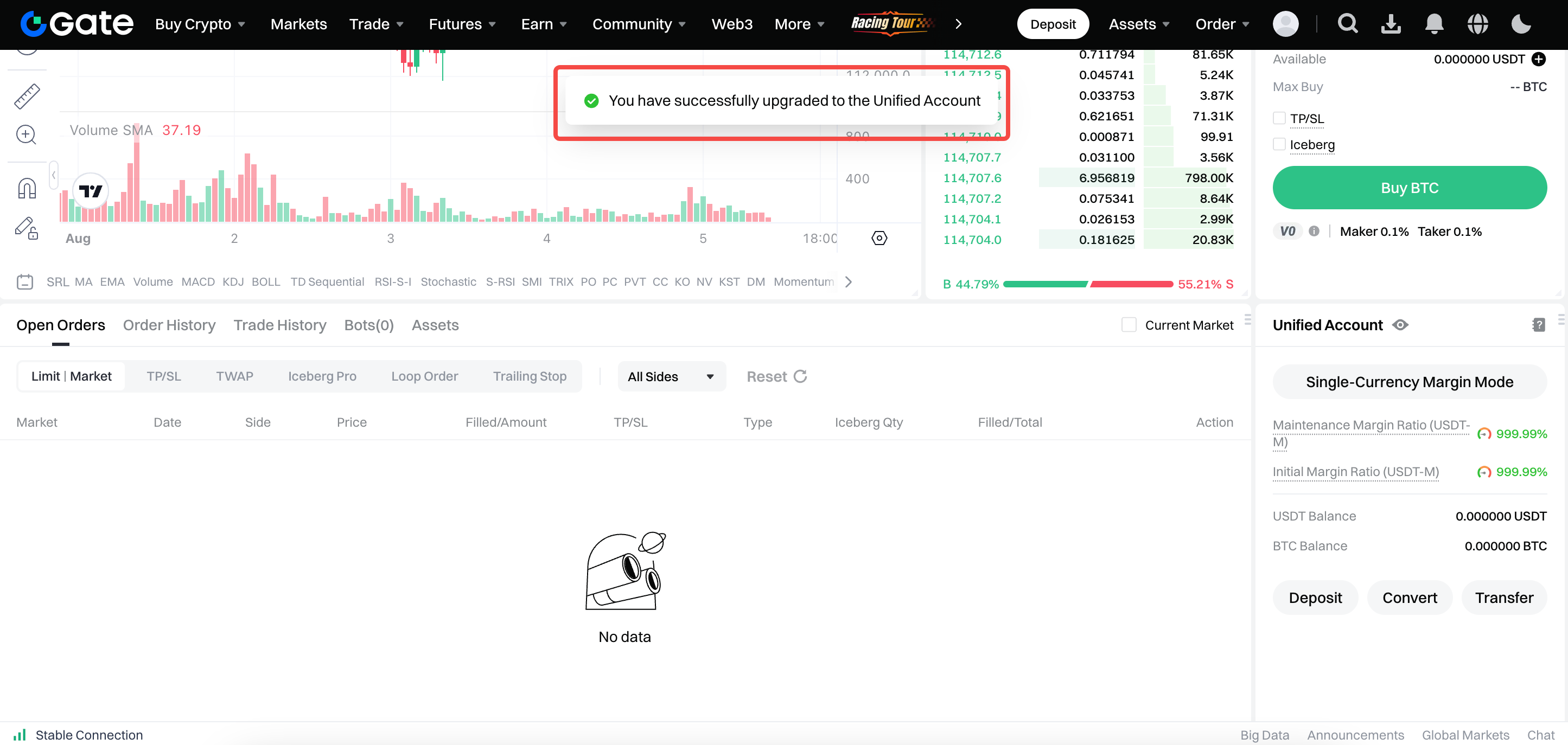Toggle the magnet snap tool
Viewport: 1568px width, 745px height.
(x=27, y=189)
